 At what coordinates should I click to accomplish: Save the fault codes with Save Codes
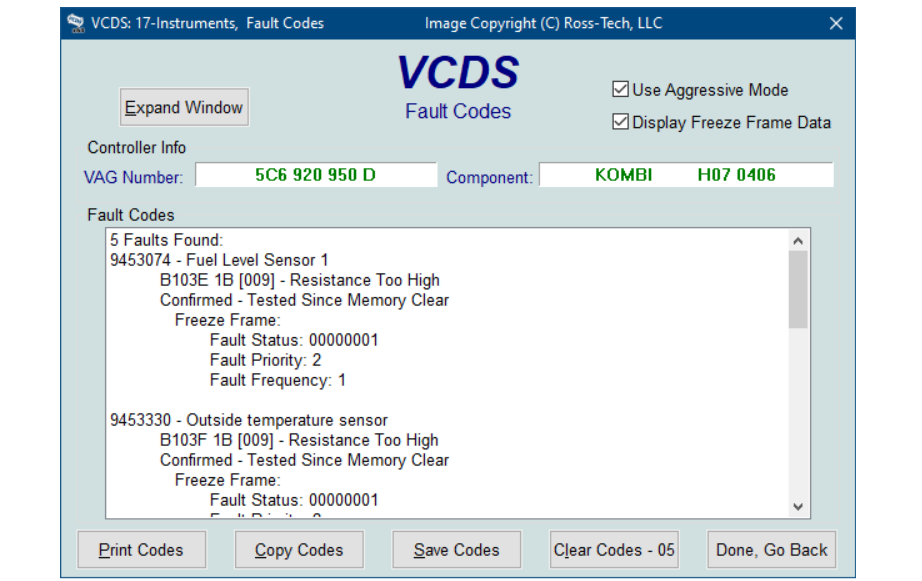pos(456,550)
